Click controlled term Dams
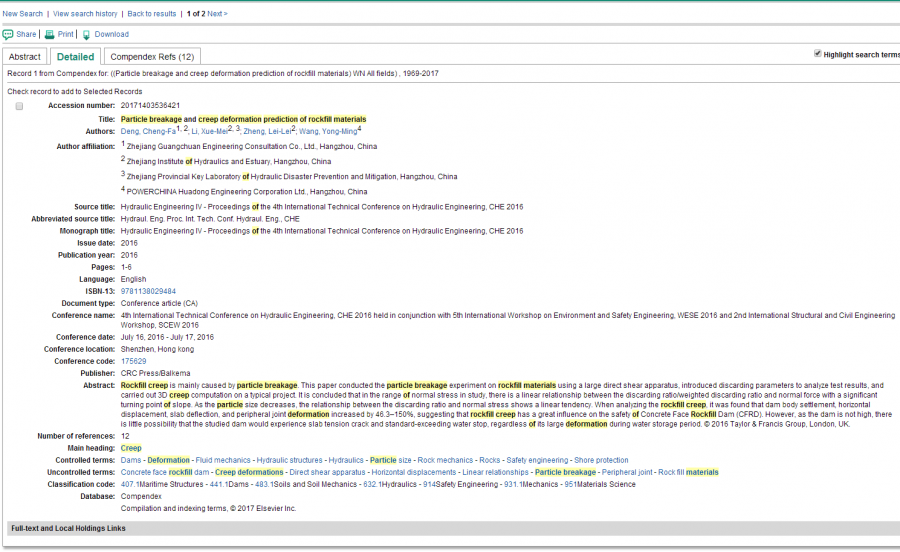 point(131,460)
